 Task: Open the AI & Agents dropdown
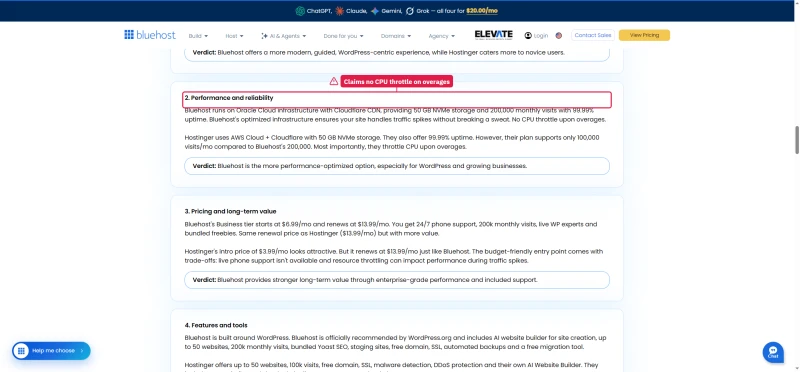pyautogui.click(x=284, y=36)
